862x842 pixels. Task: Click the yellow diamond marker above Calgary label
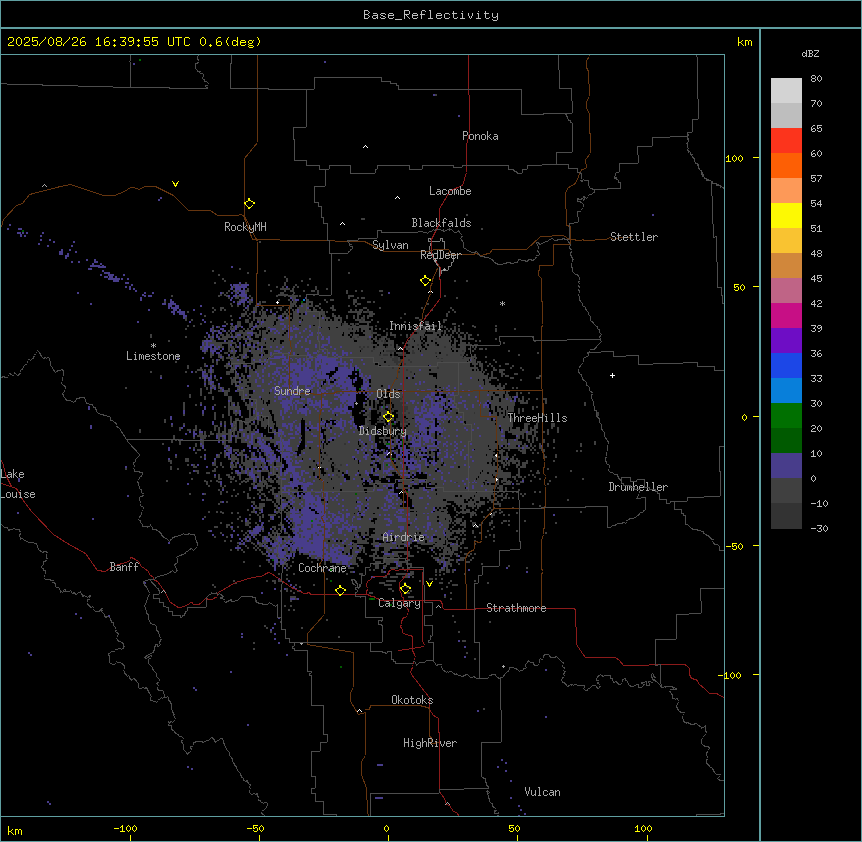[x=405, y=589]
